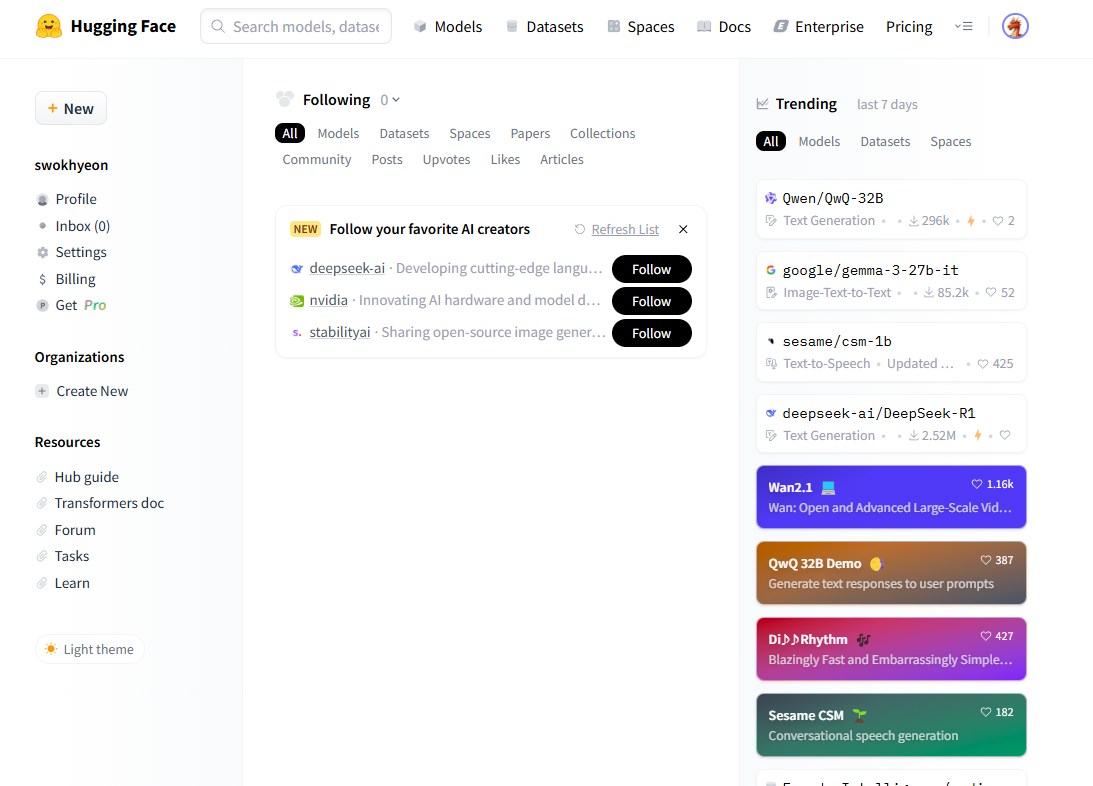Click the Spaces icon in navbar

613,26
